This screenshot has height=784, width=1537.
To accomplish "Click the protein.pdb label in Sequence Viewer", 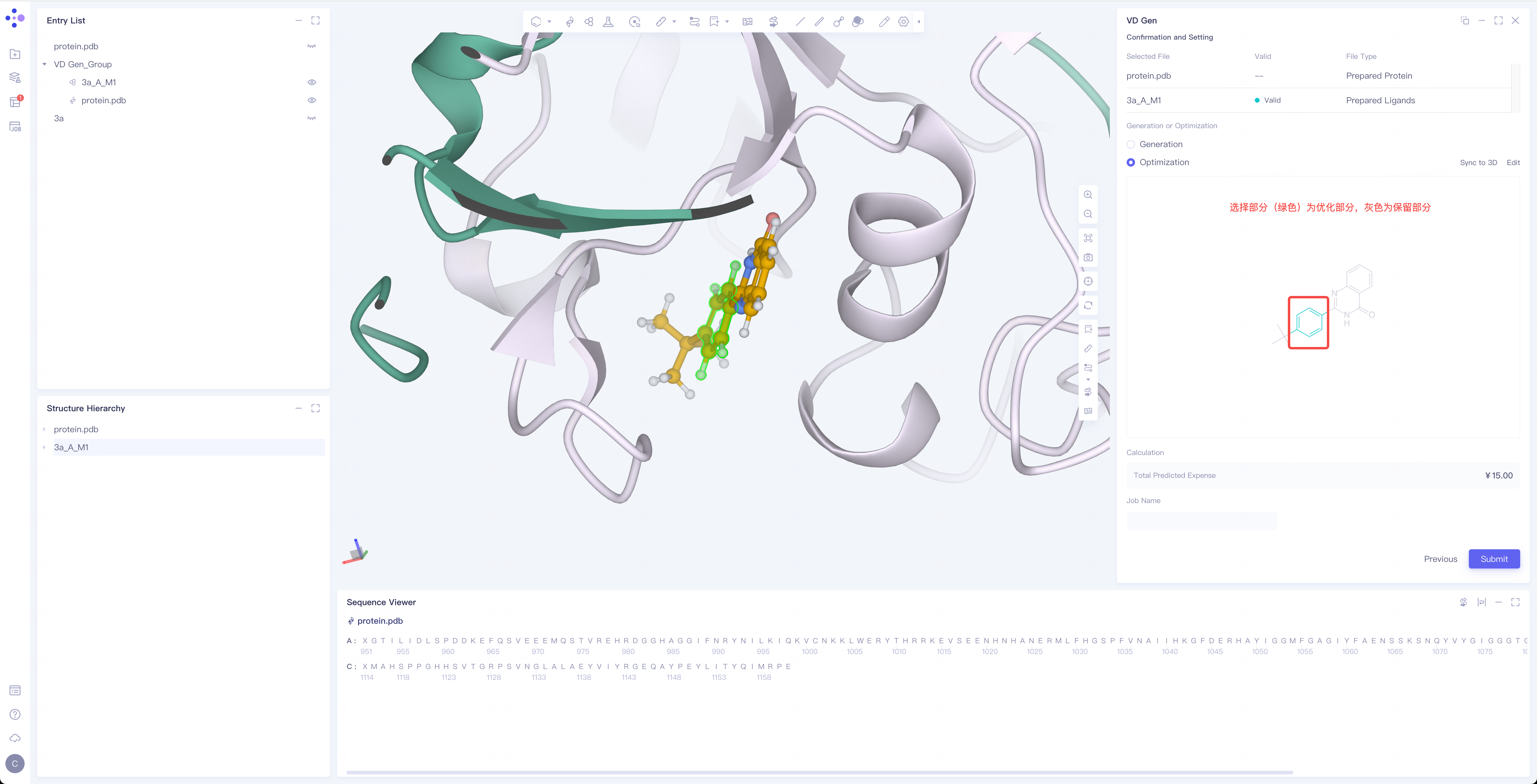I will click(x=380, y=620).
